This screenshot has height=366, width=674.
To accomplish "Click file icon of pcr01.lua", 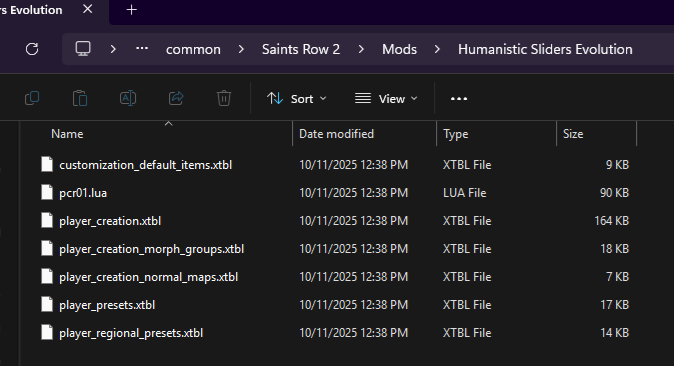I will coord(47,192).
